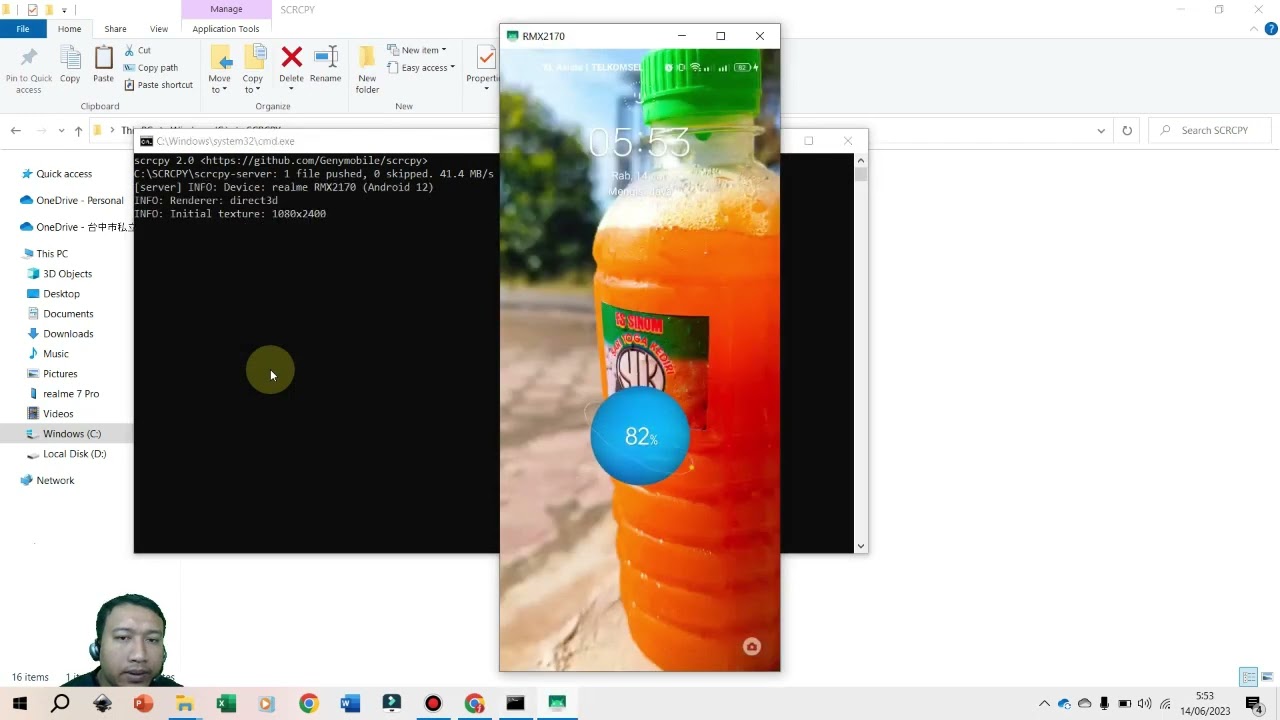The width and height of the screenshot is (1280, 720).
Task: Click Paste shortcut in the ribbon
Action: click(158, 85)
